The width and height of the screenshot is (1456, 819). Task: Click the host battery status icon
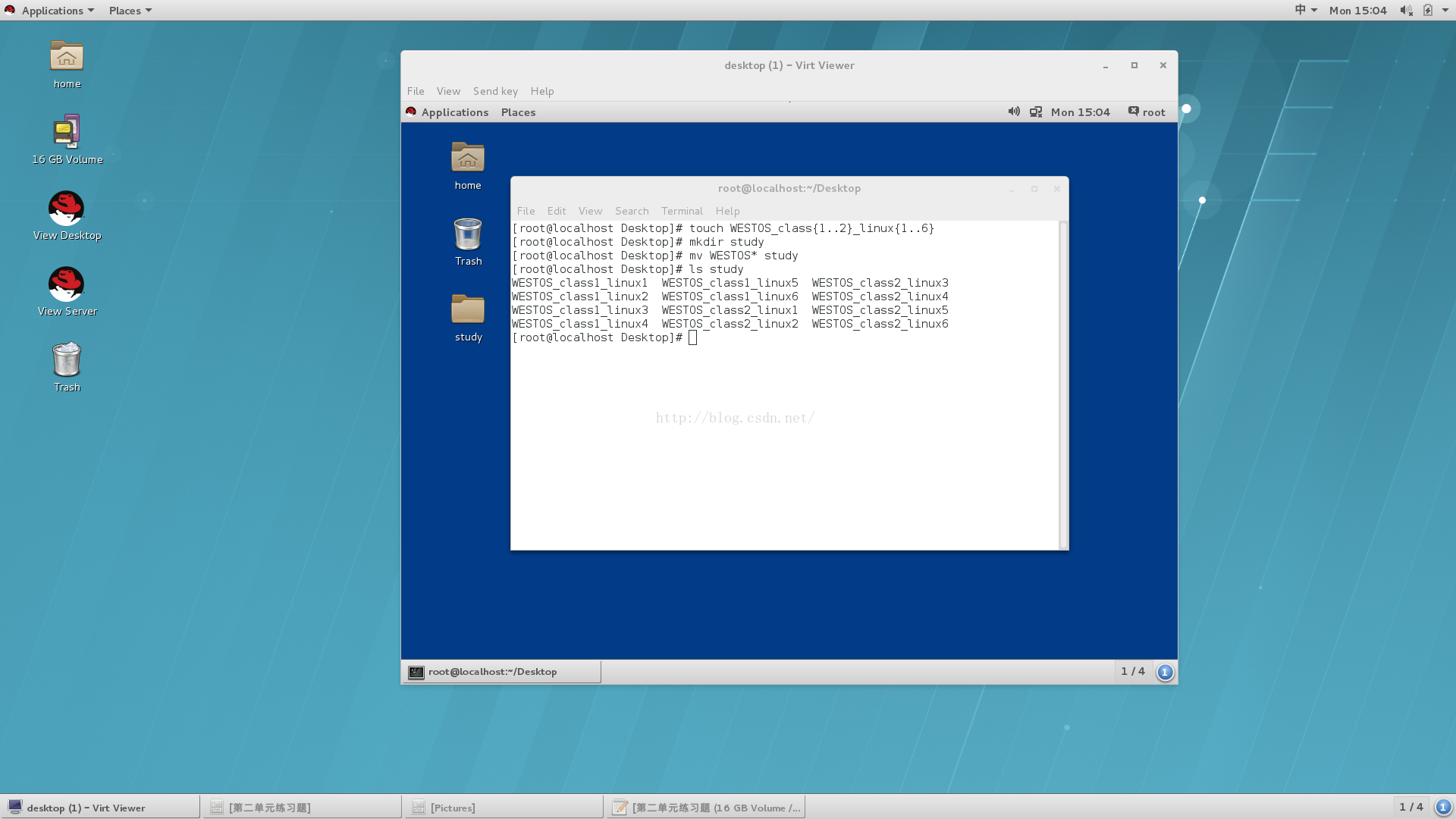point(1427,11)
